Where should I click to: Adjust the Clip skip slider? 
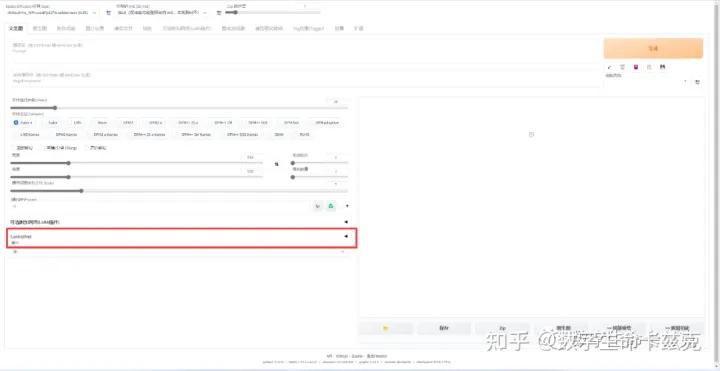(x=273, y=13)
